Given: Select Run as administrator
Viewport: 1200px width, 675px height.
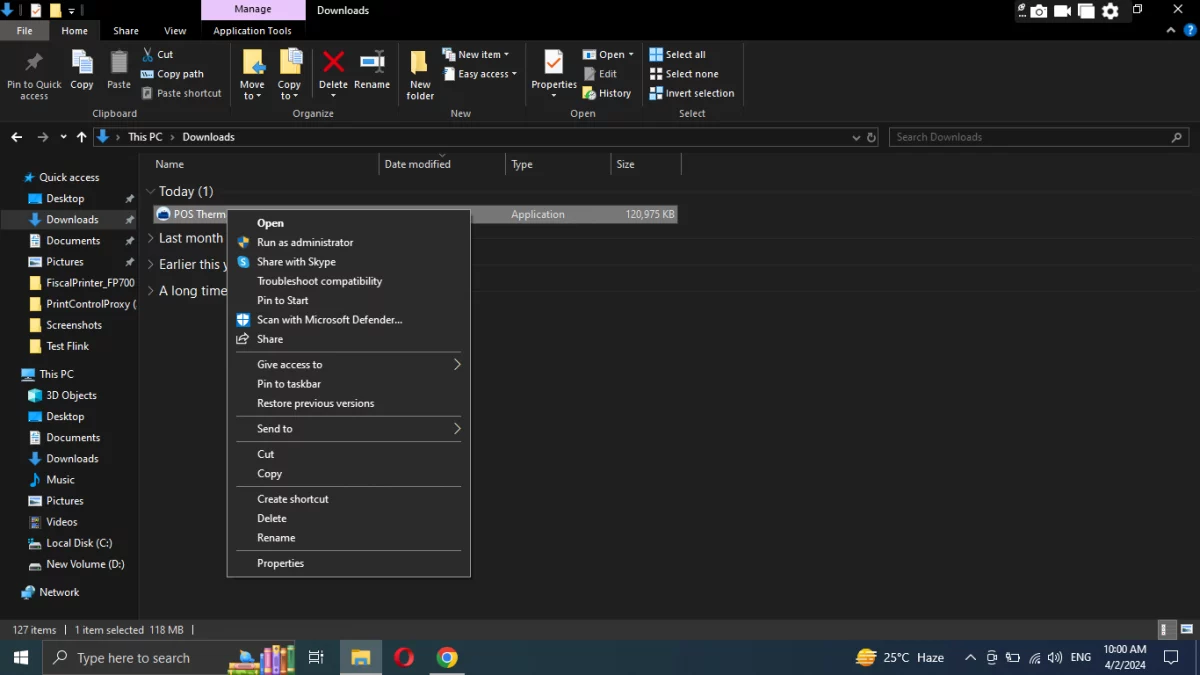Looking at the screenshot, I should pos(306,242).
